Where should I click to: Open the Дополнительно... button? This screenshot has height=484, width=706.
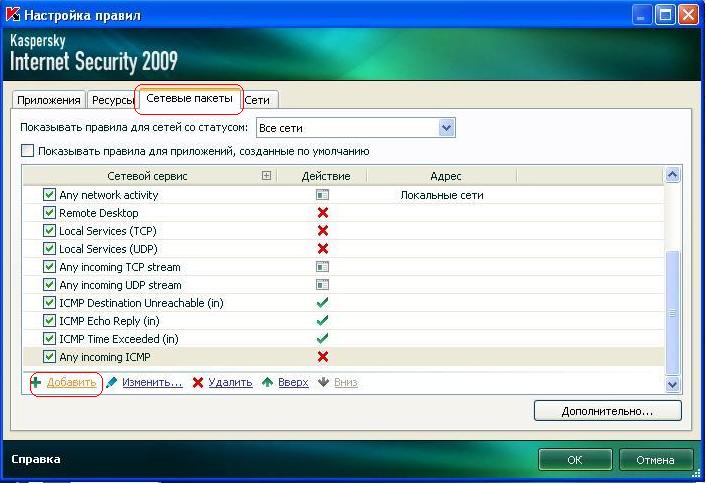607,411
